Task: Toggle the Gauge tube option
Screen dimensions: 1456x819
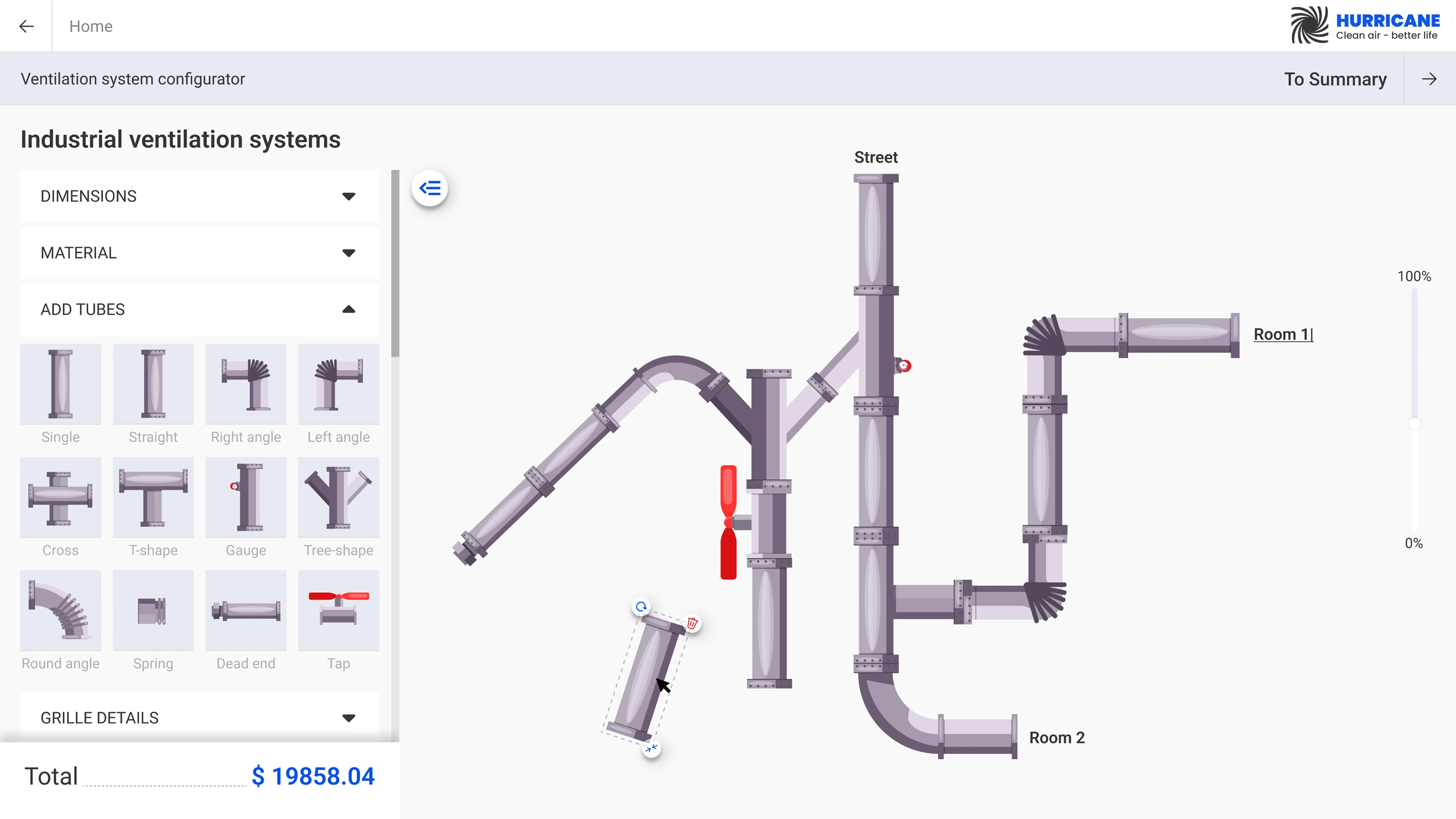Action: point(246,497)
